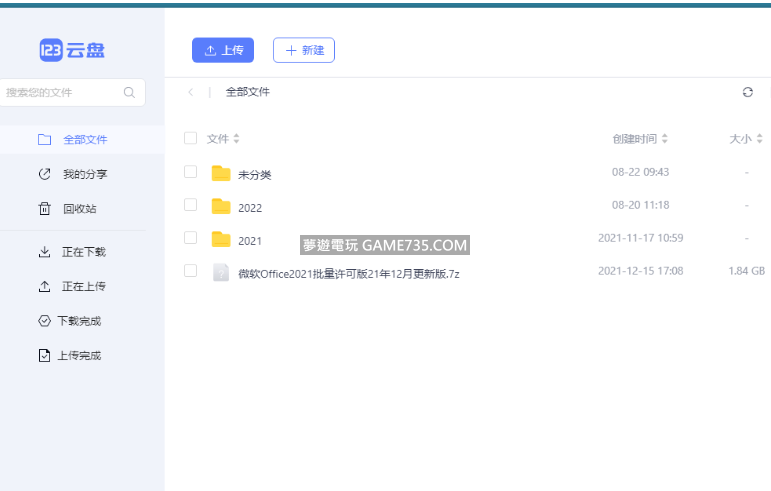
Task: Click the search magnifier icon
Action: [129, 93]
